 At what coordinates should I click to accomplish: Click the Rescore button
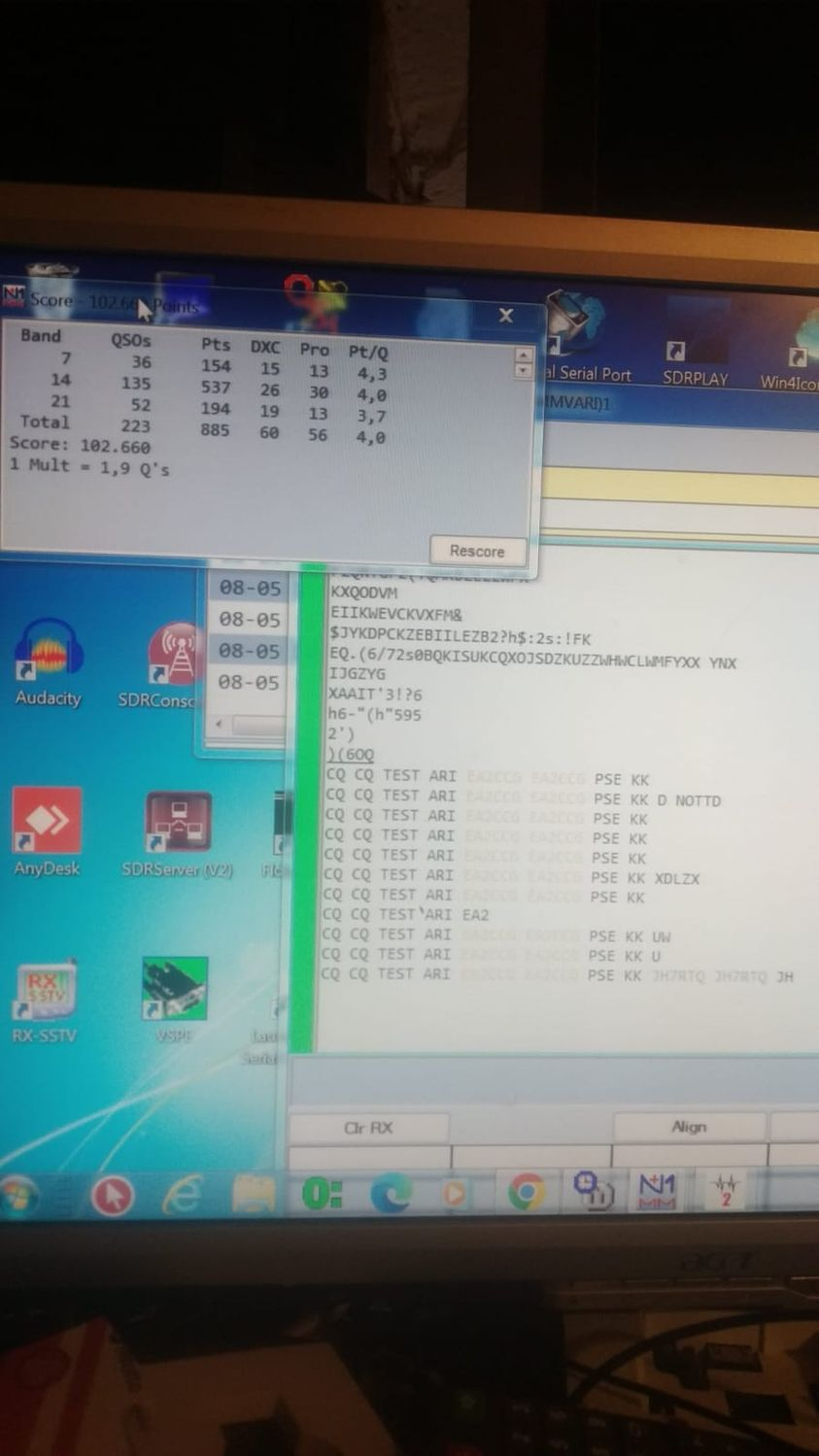tap(477, 551)
